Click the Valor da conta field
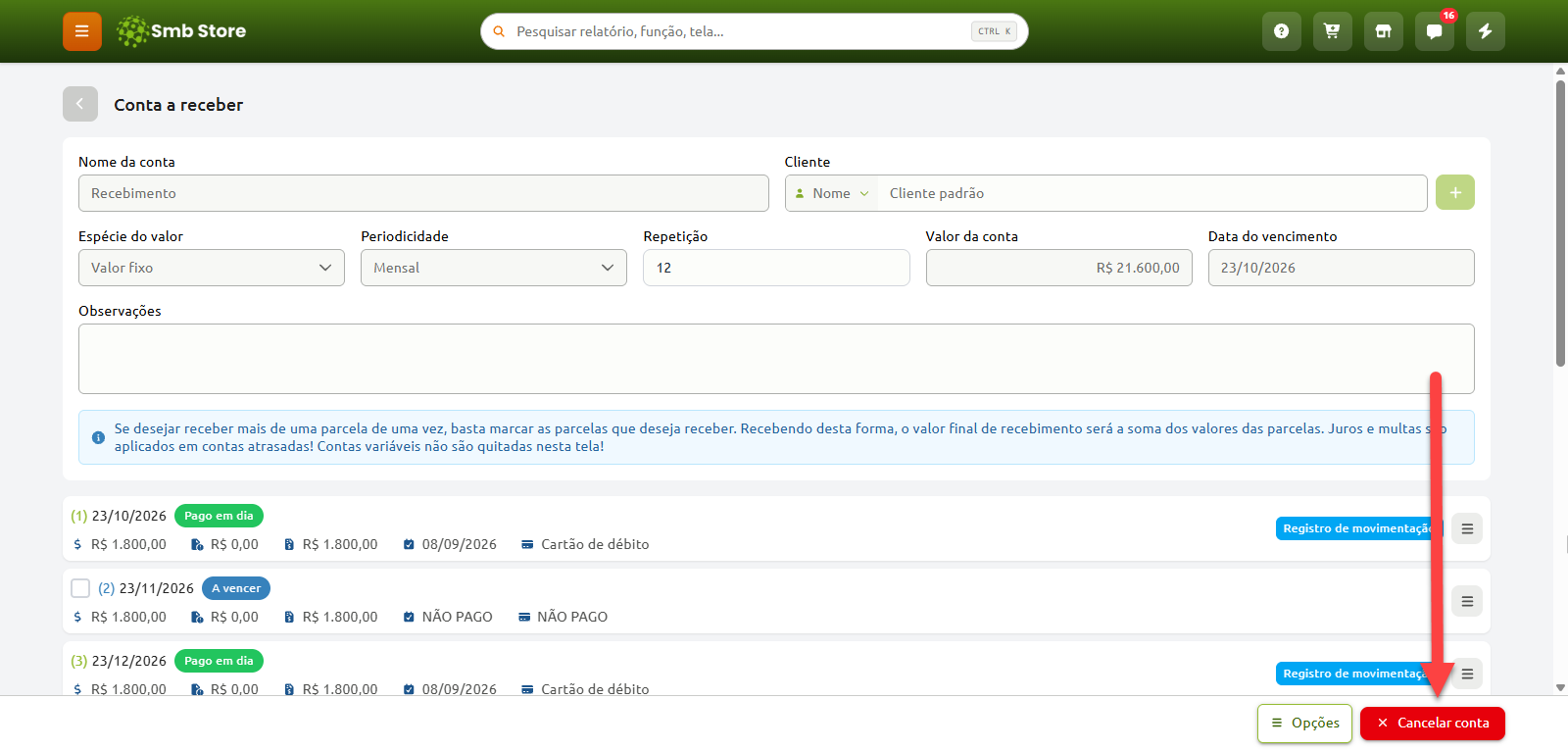 click(1059, 268)
